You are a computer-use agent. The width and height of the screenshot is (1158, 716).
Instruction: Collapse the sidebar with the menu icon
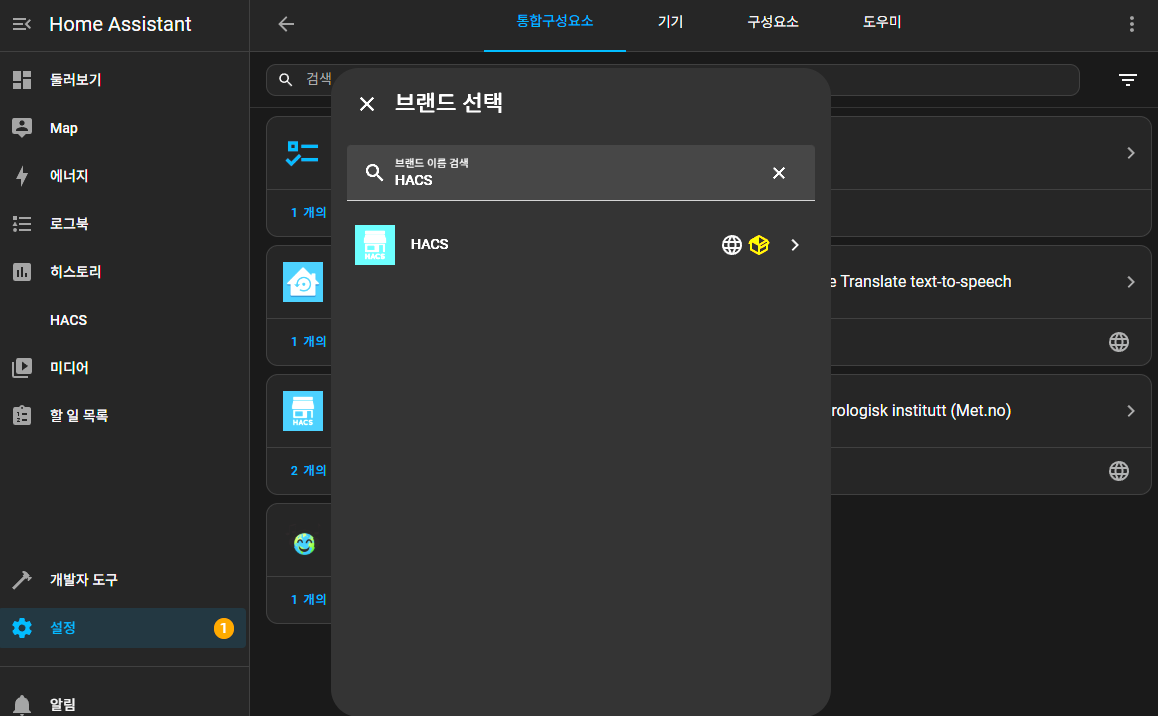pos(21,24)
